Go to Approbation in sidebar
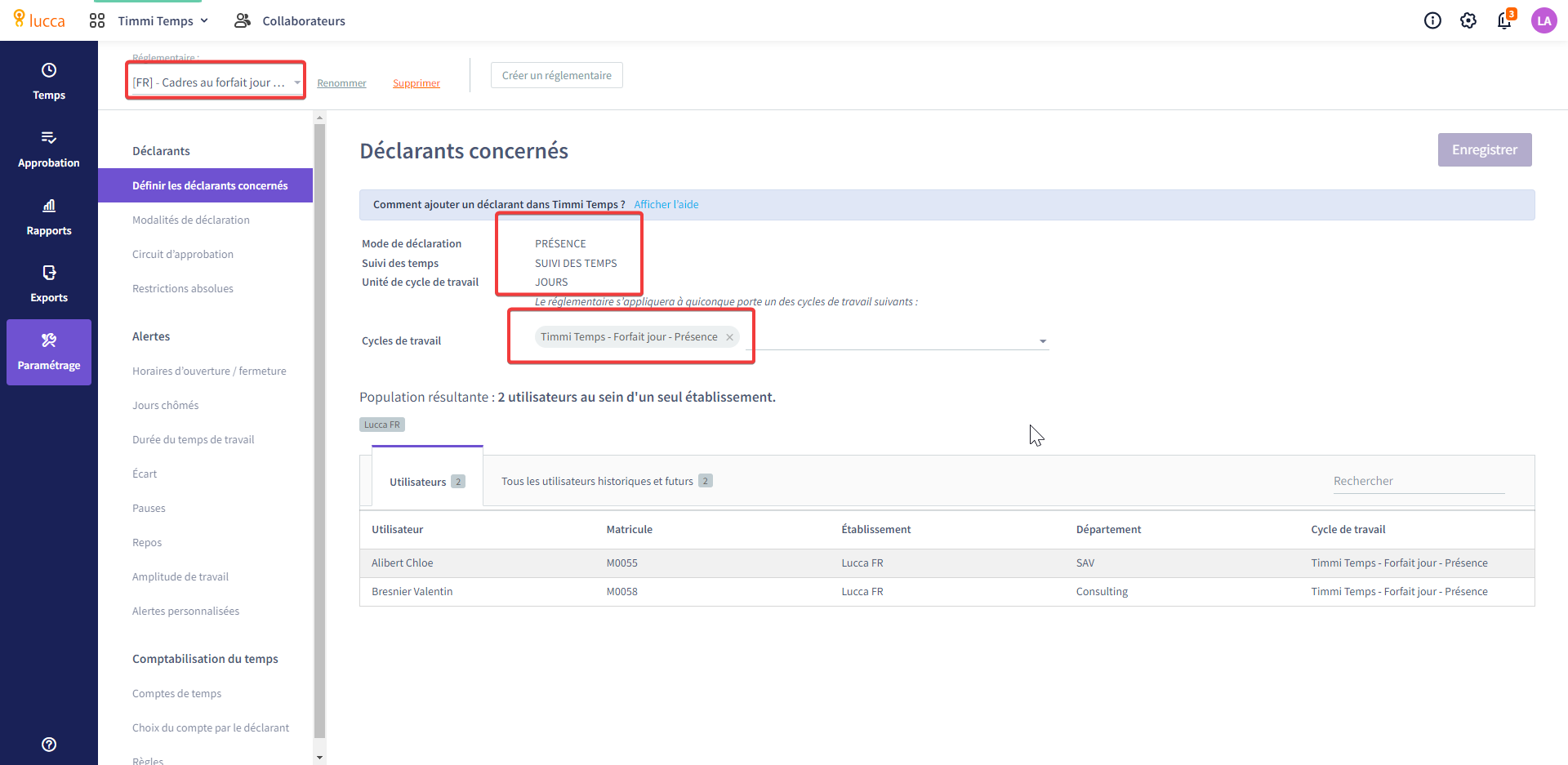1568x765 pixels. pos(49,149)
